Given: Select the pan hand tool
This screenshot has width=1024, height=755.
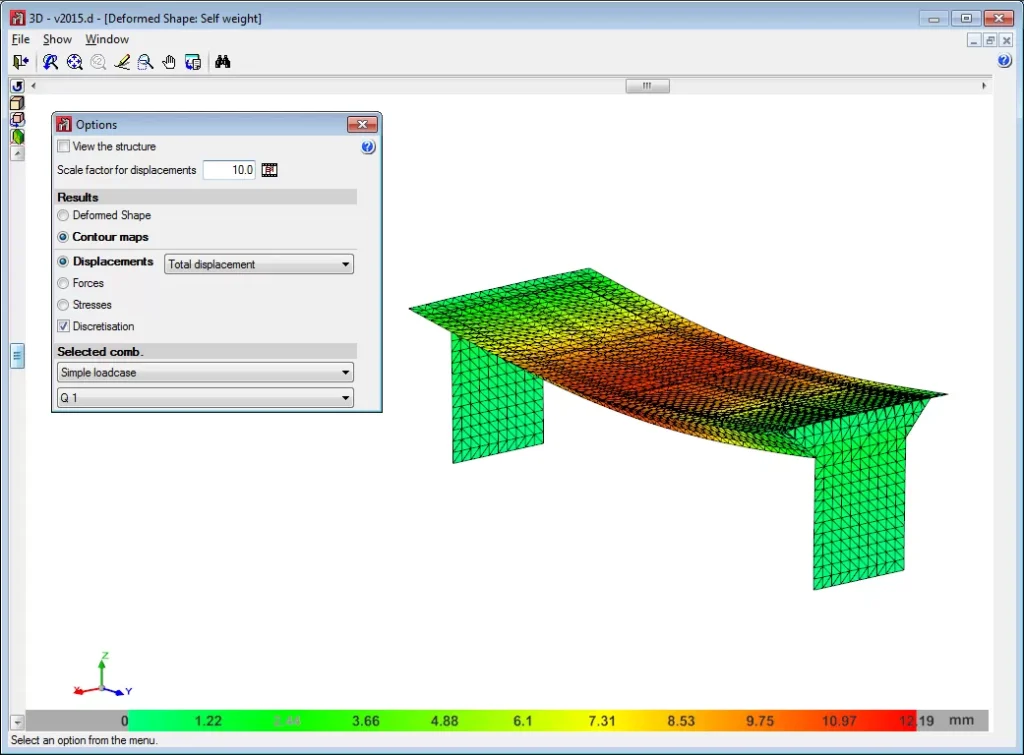Looking at the screenshot, I should (x=169, y=62).
